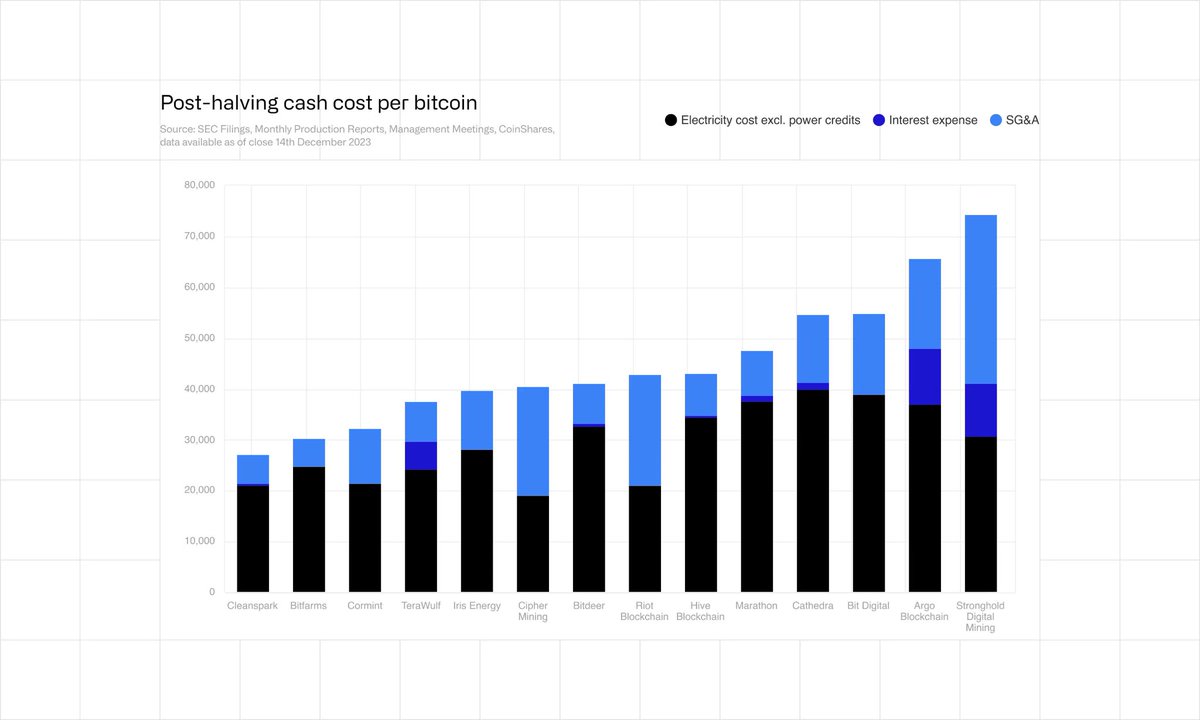The image size is (1200, 720).
Task: Click the Cipher Mining axis label
Action: click(532, 612)
